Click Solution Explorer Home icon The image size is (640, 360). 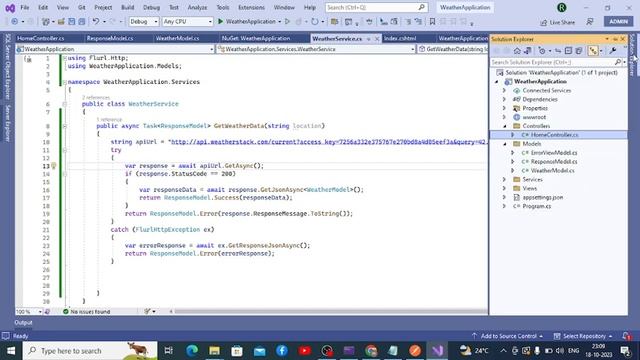(x=517, y=51)
